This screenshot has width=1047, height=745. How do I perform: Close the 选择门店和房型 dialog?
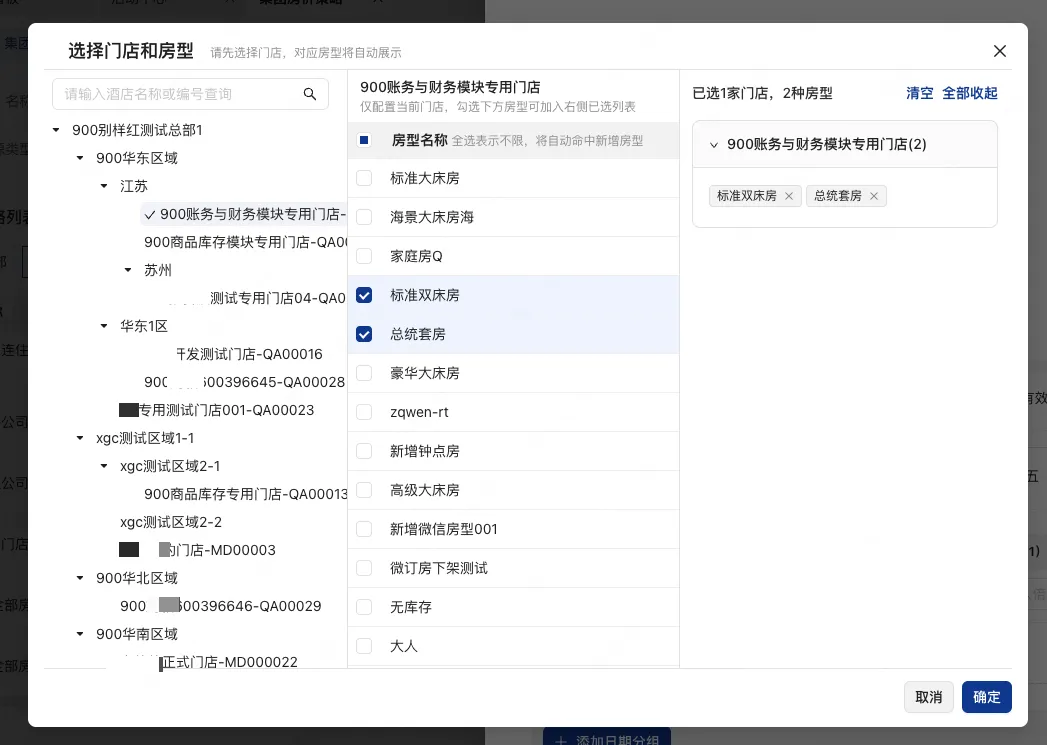[x=999, y=51]
